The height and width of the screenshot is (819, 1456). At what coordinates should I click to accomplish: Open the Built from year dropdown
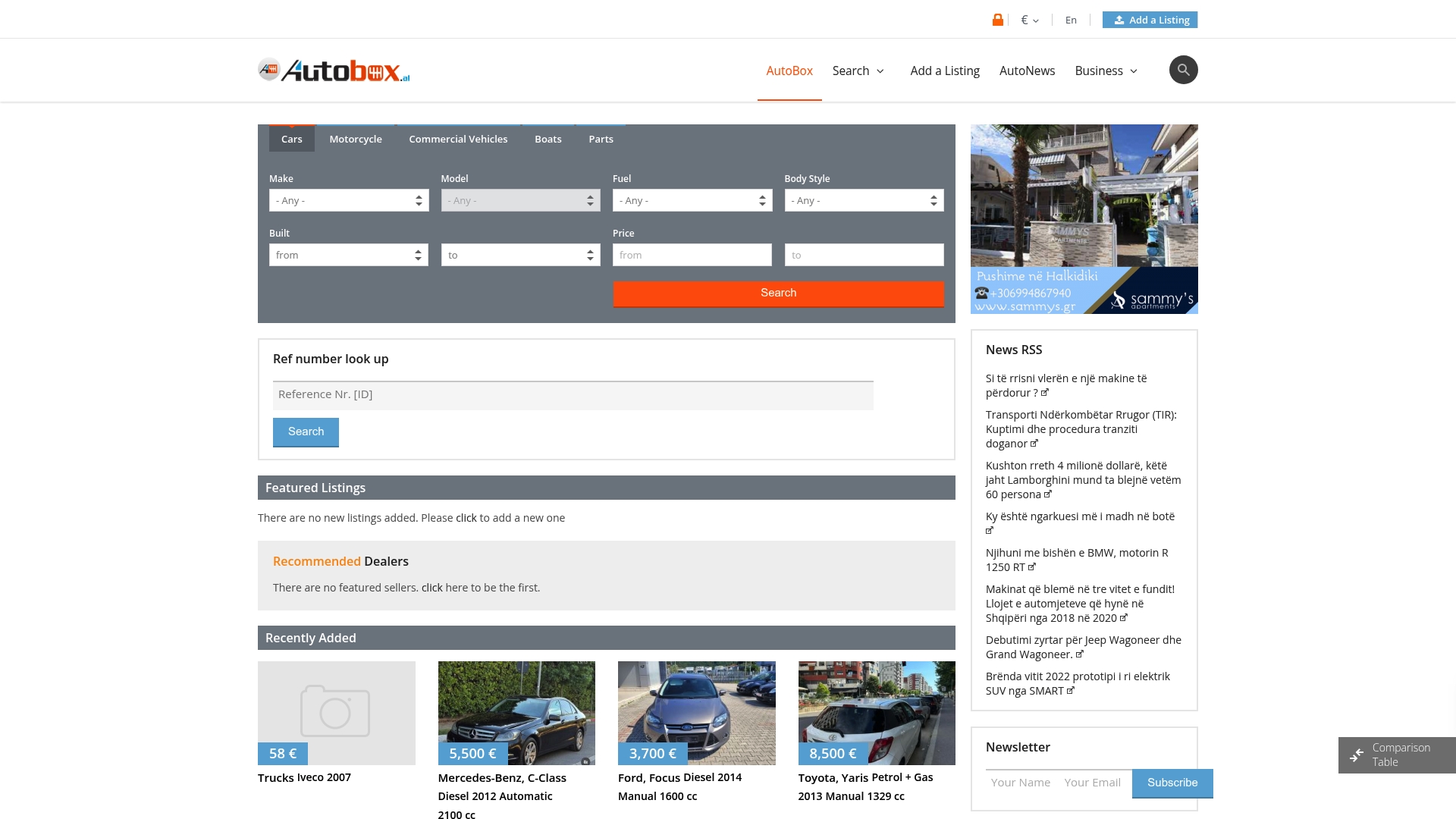(x=349, y=255)
